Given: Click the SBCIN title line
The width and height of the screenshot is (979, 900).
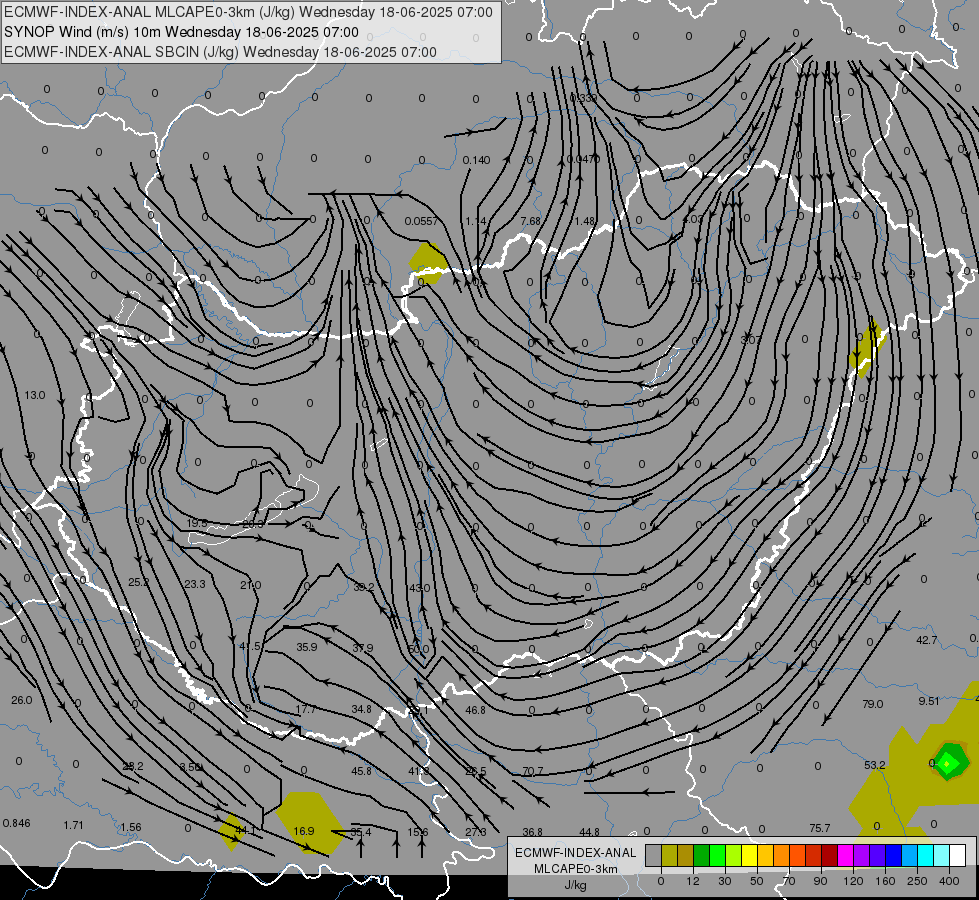Looking at the screenshot, I should coord(220,52).
